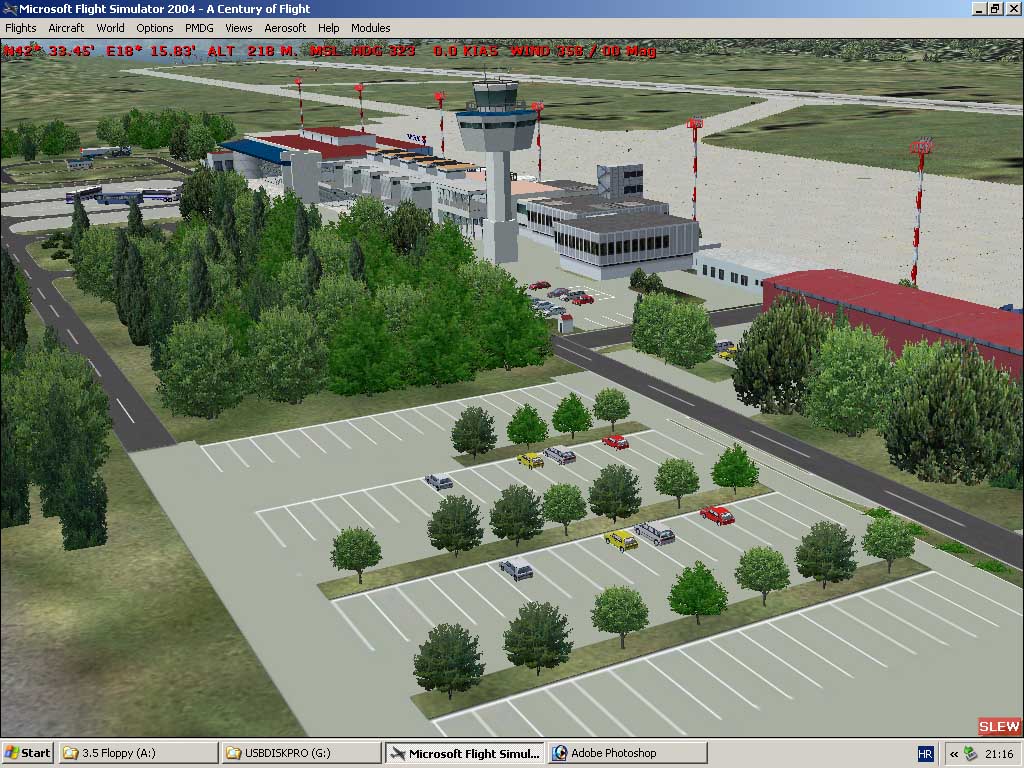Select the Microsoft Flight Simulator taskbar button

464,753
